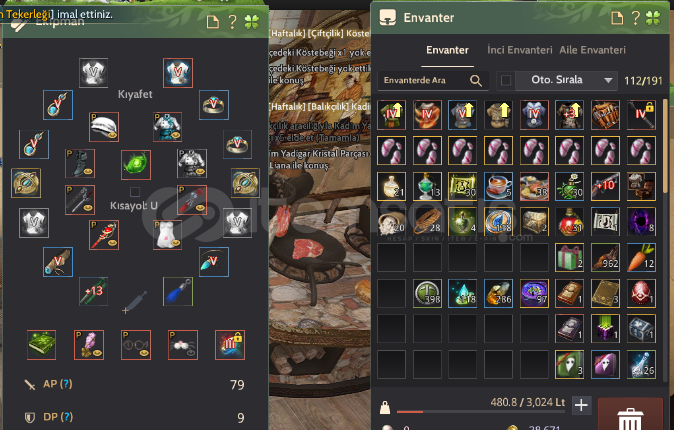Click the trash can delete icon
The height and width of the screenshot is (430, 674).
630,418
